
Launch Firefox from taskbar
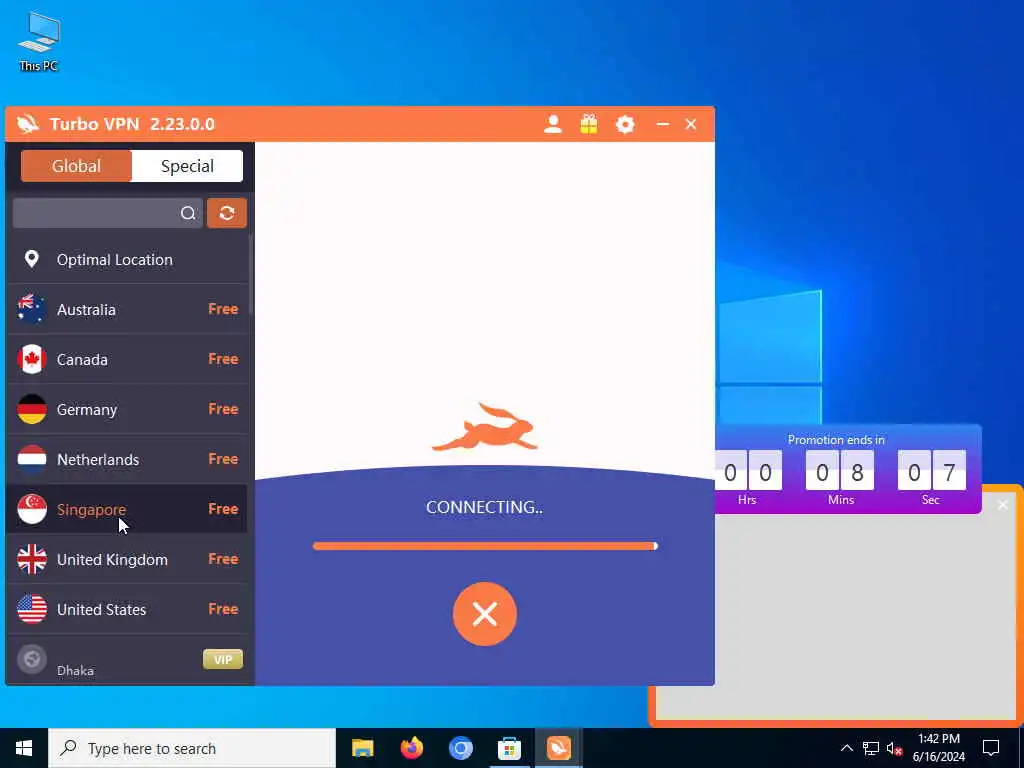point(411,748)
